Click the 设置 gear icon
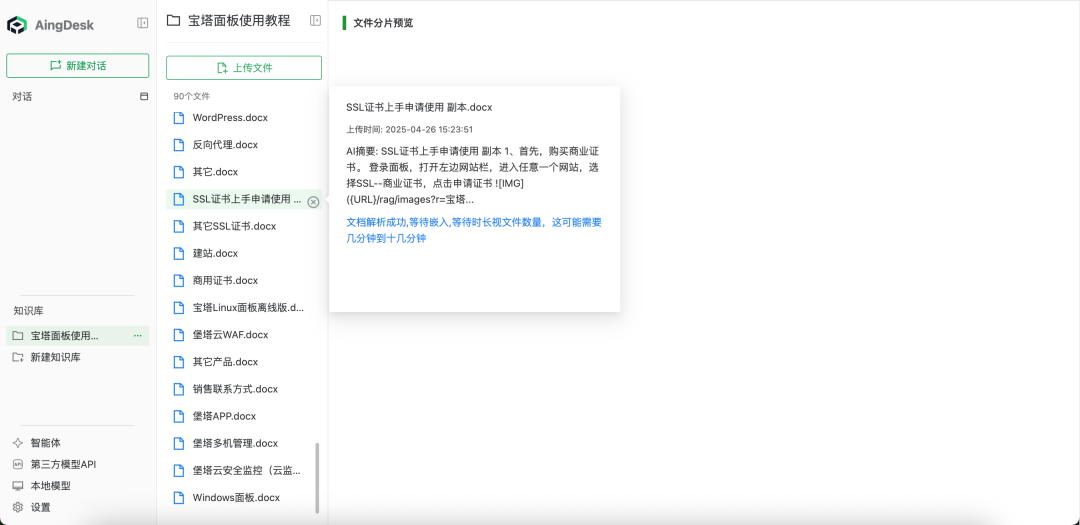The width and height of the screenshot is (1080, 525). [x=18, y=507]
